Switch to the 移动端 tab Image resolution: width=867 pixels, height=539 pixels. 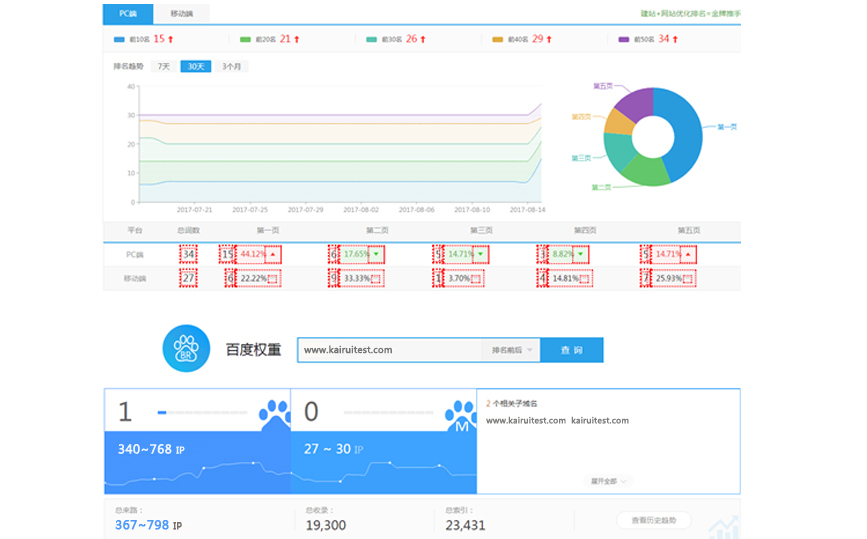point(181,13)
